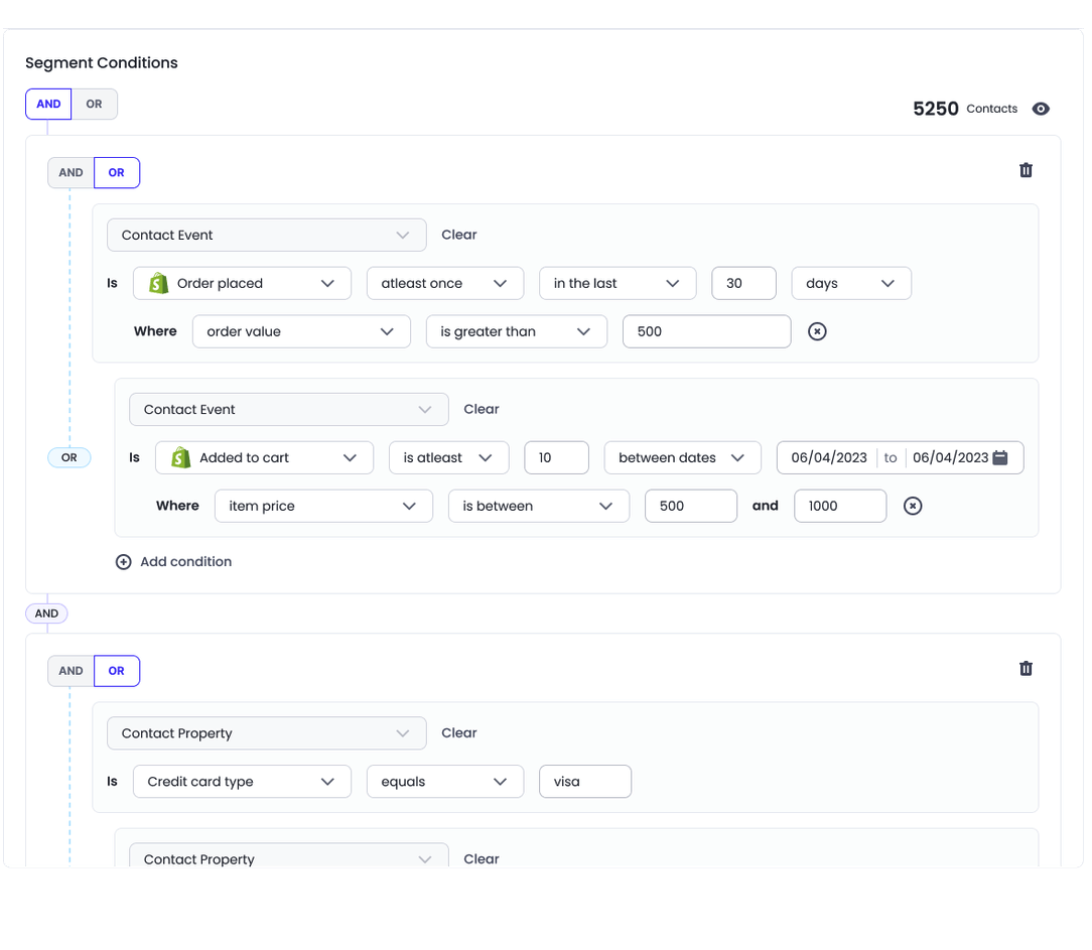Click the Shopify icon on Order placed
Viewport: 1092px width, 950px height.
click(158, 284)
